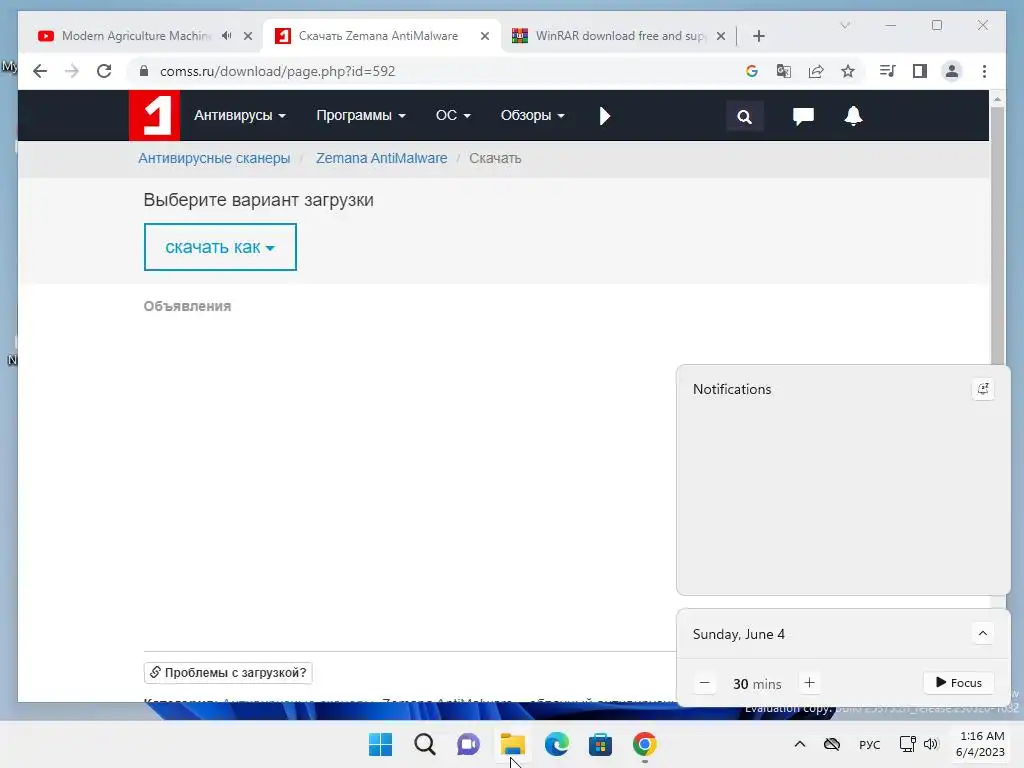The width and height of the screenshot is (1024, 768).
Task: Expand the Программы menu
Action: [360, 116]
